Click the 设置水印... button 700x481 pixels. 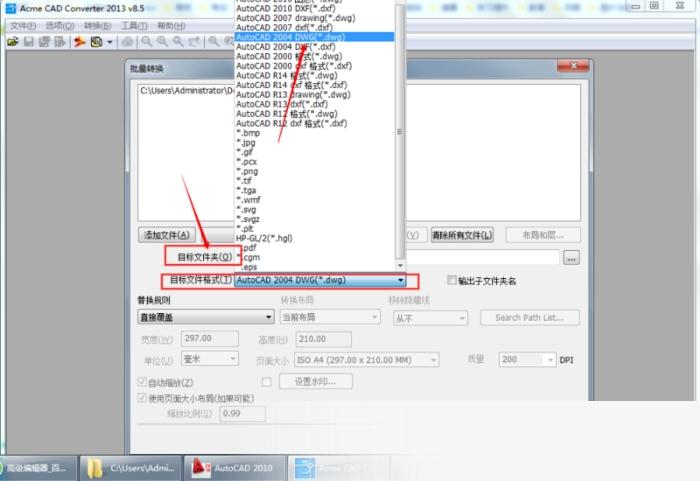[x=316, y=381]
